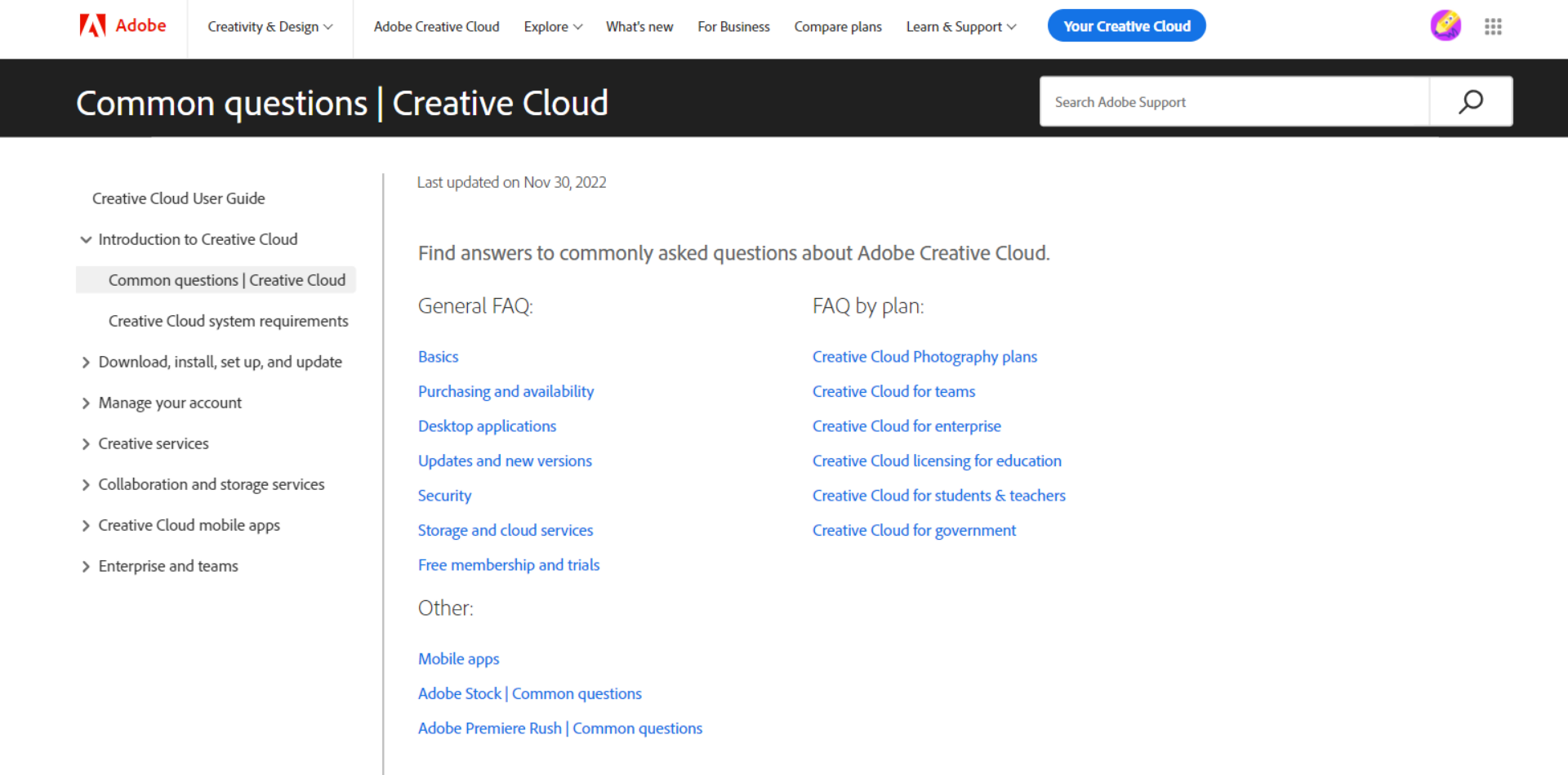The height and width of the screenshot is (775, 1568).
Task: Open Creative Cloud licensing for education link
Action: coord(937,461)
